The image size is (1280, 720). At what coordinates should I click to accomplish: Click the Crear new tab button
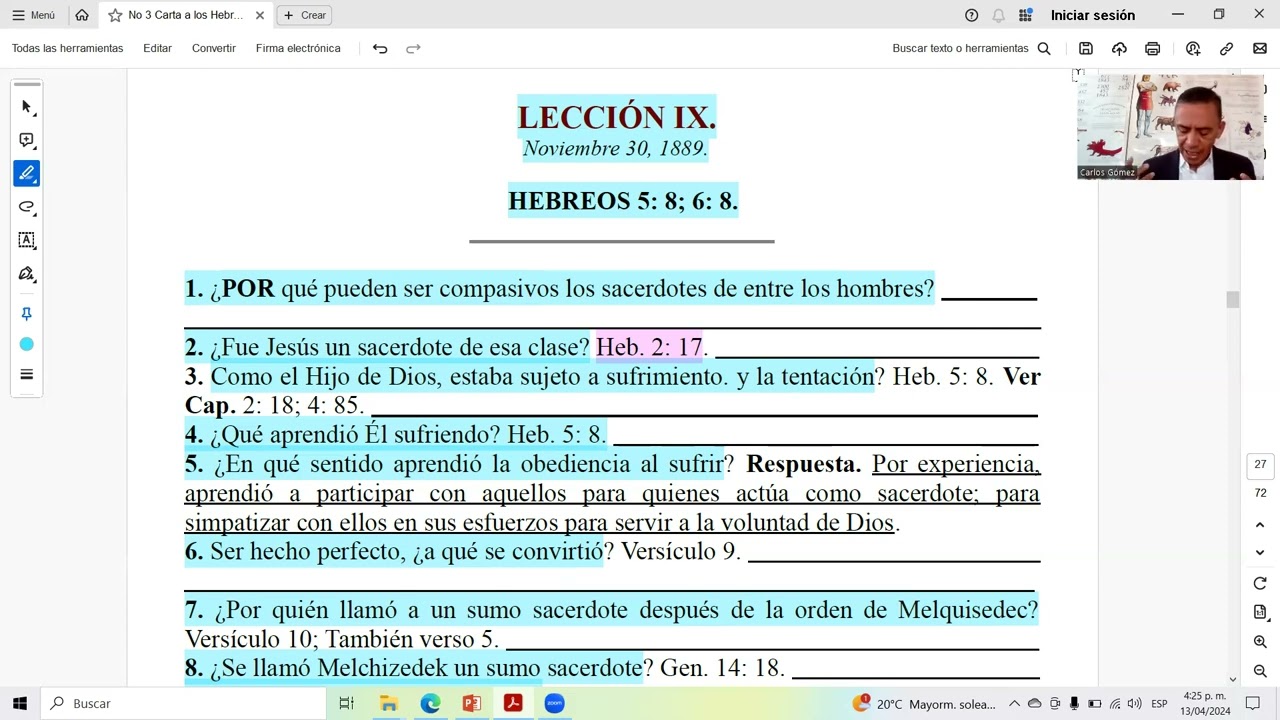304,15
